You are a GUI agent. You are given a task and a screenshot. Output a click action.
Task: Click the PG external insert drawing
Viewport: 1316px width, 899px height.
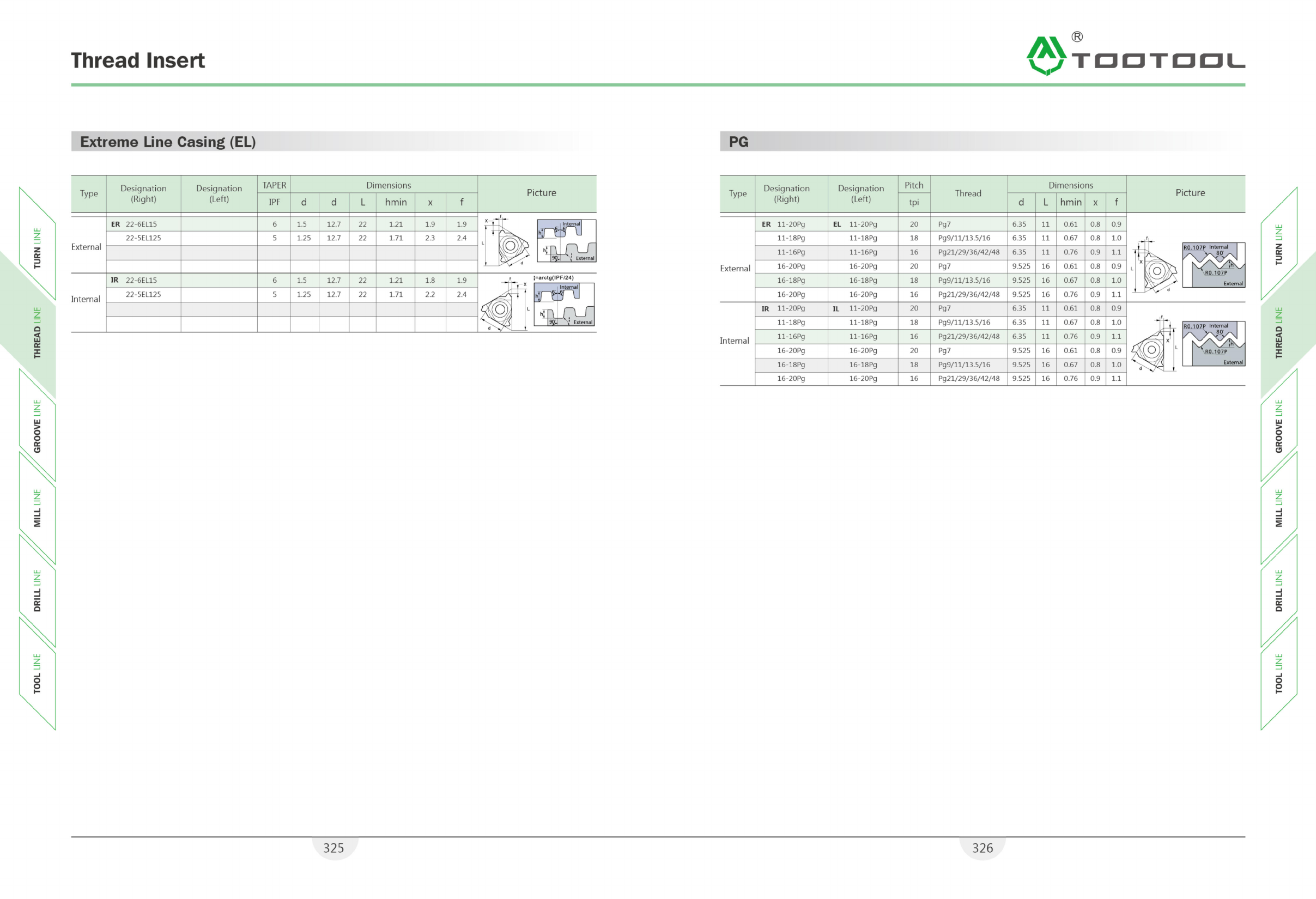coord(1154,265)
